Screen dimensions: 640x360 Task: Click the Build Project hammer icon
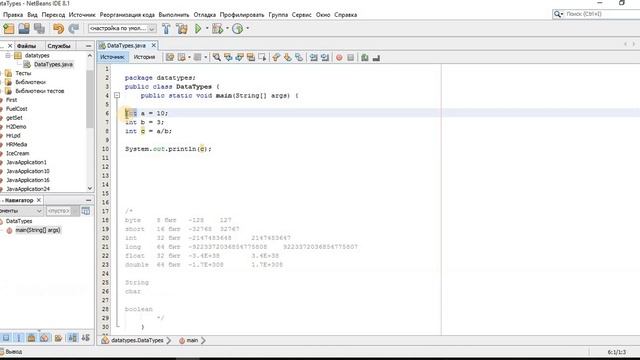166,29
